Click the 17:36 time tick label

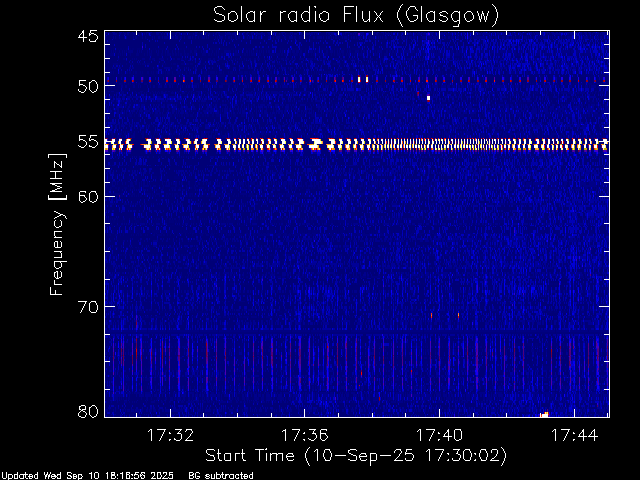[305, 435]
